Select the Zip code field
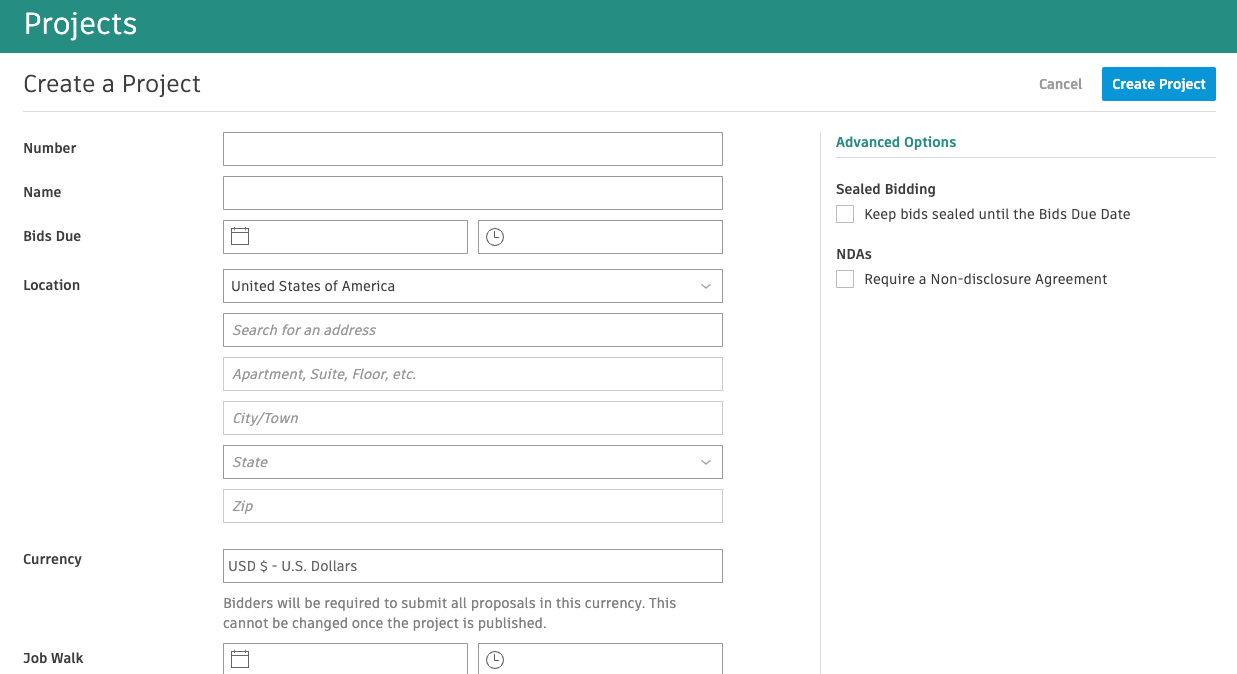The image size is (1237, 674). pyautogui.click(x=472, y=506)
